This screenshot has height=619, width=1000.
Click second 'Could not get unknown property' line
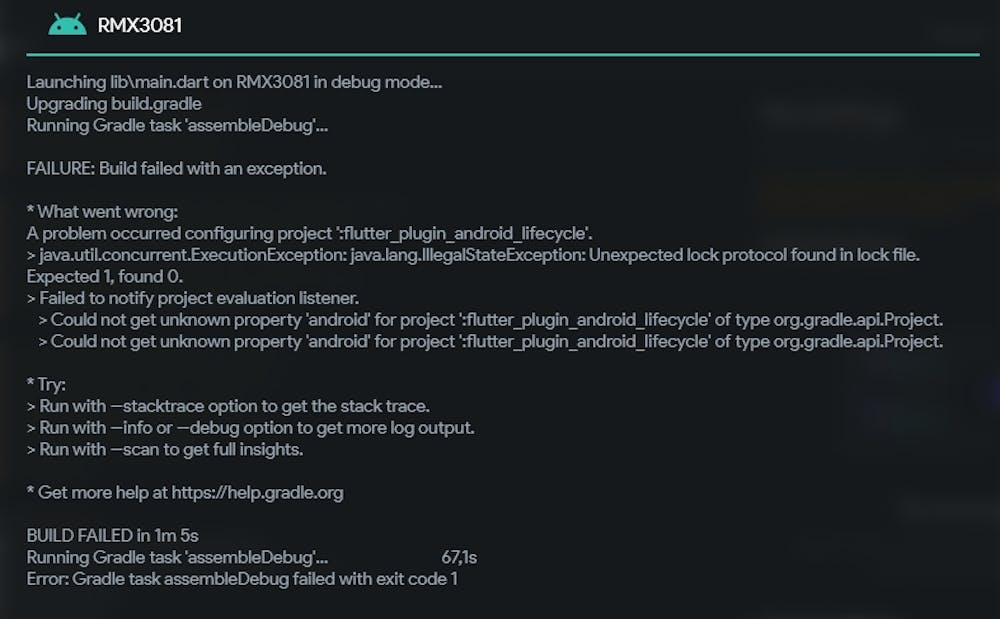pyautogui.click(x=491, y=341)
